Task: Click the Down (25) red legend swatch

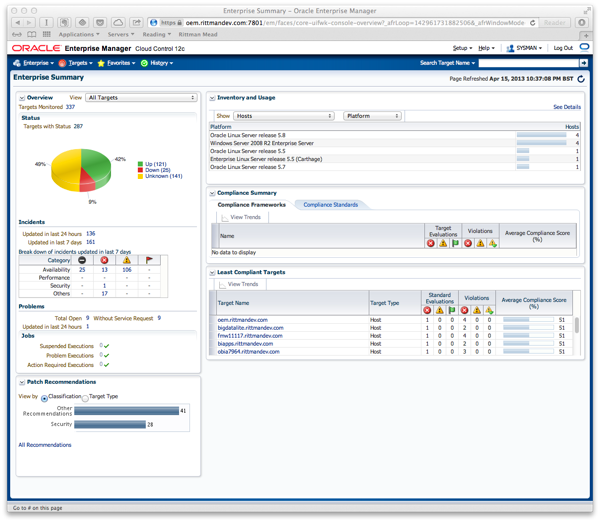Action: [x=140, y=170]
